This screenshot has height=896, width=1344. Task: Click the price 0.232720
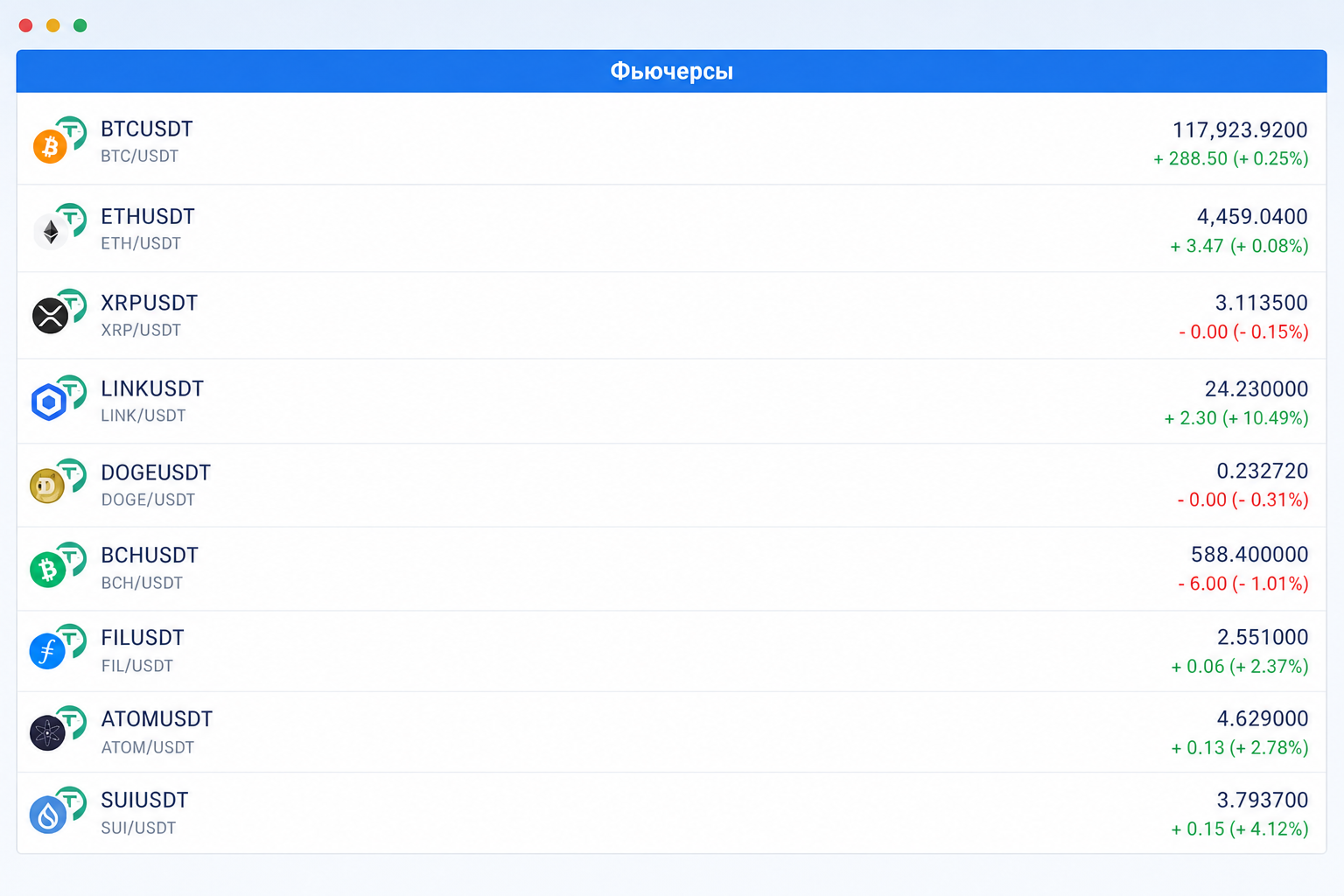click(1263, 471)
